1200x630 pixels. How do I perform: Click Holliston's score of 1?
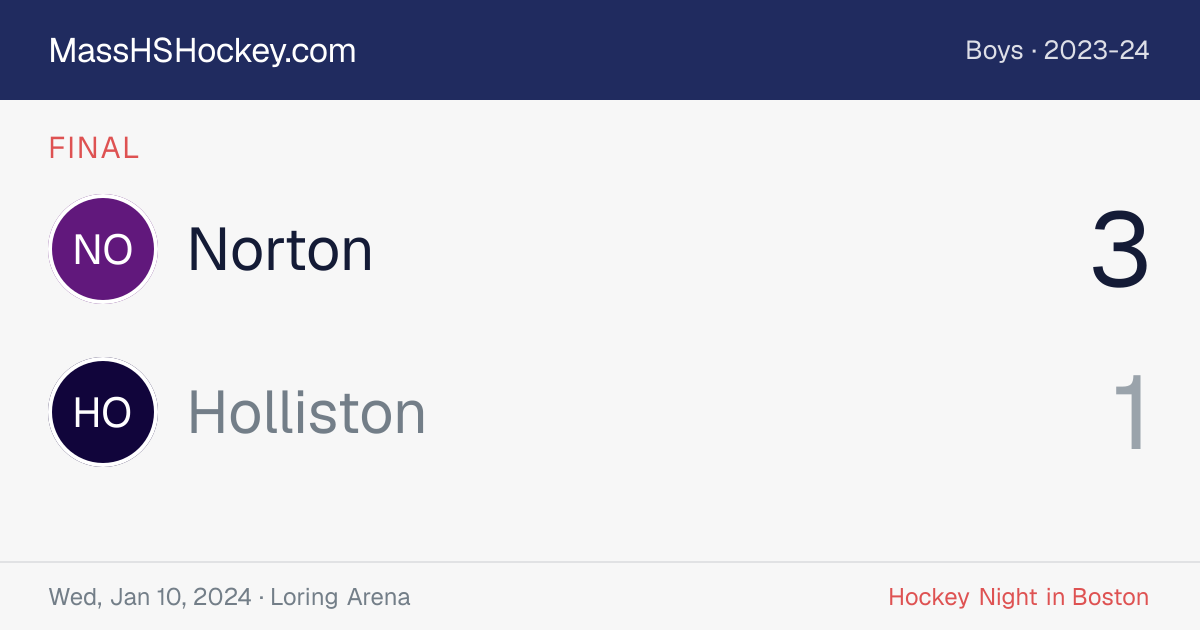(x=1132, y=413)
